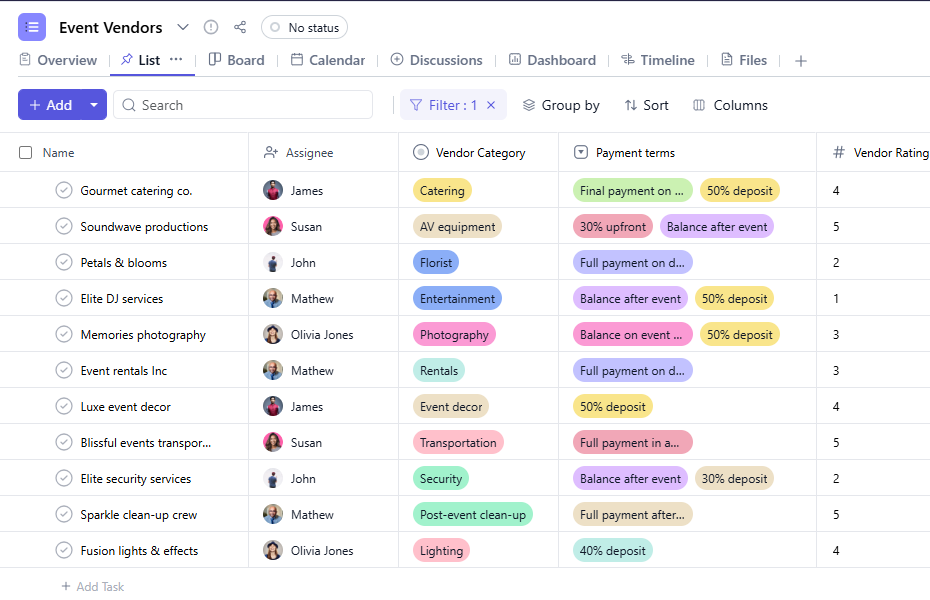The image size is (930, 600).
Task: Mark Luxe event decor task complete
Action: click(x=63, y=407)
